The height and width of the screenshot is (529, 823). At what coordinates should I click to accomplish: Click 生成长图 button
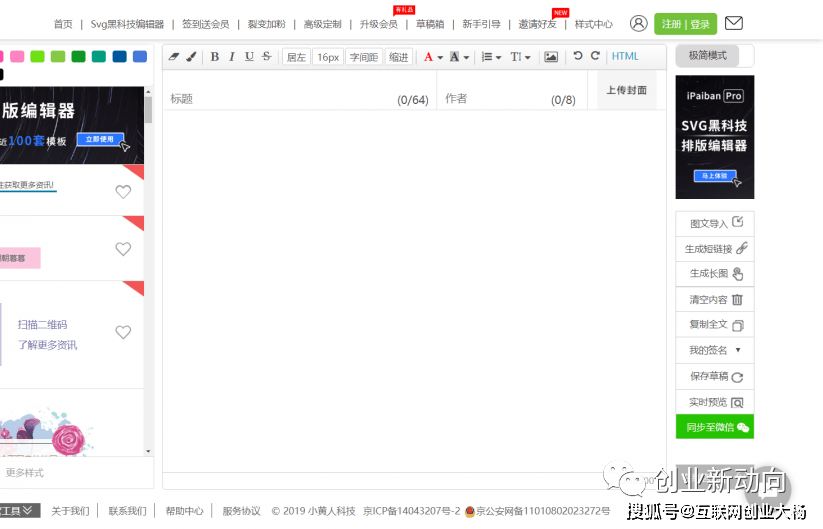715,274
